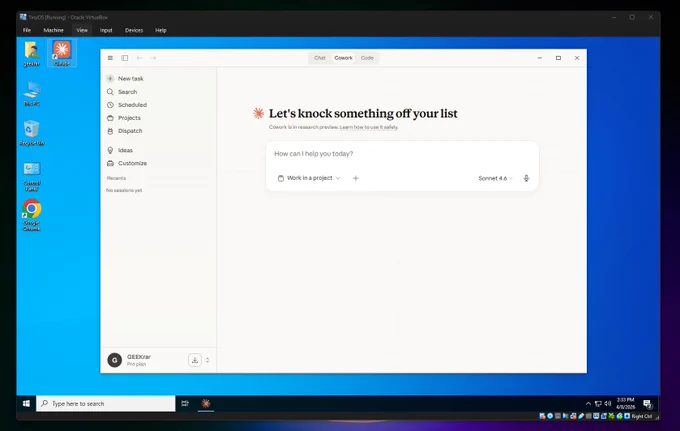The height and width of the screenshot is (431, 680).
Task: Click Claude icon on the taskbar
Action: [206, 404]
